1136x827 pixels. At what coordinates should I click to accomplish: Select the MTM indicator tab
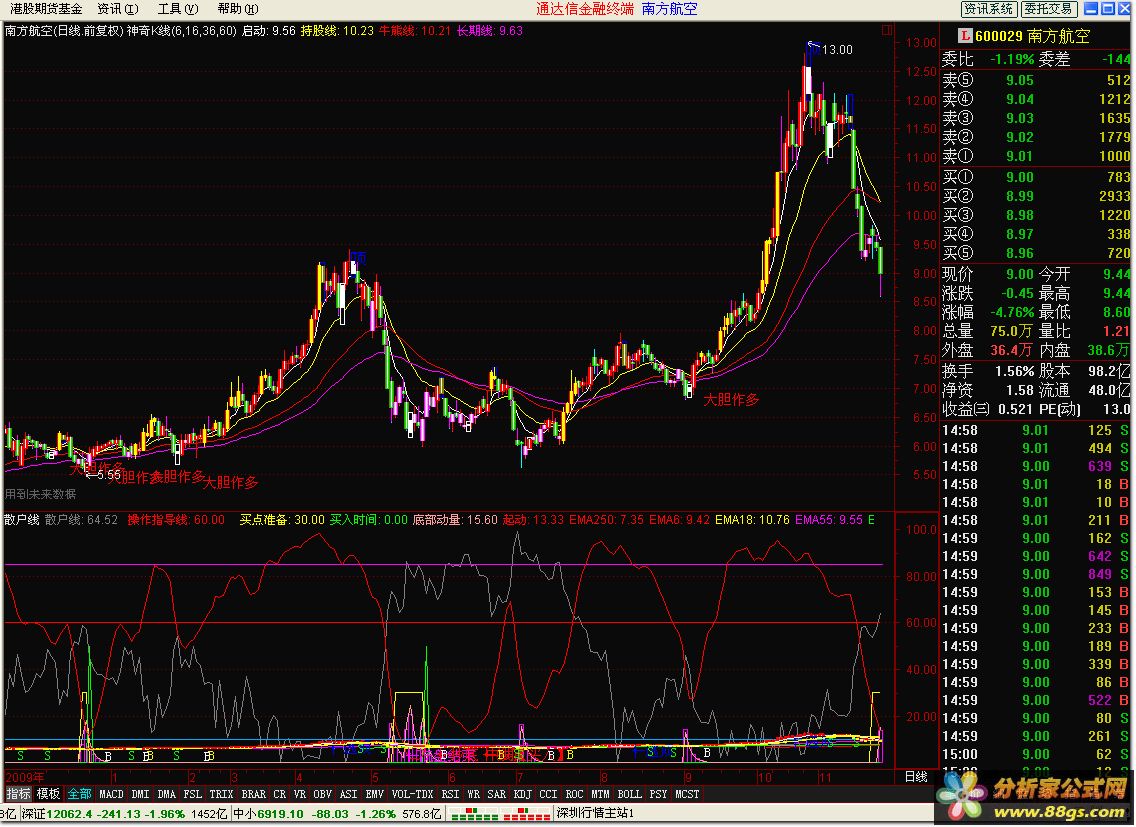[601, 794]
